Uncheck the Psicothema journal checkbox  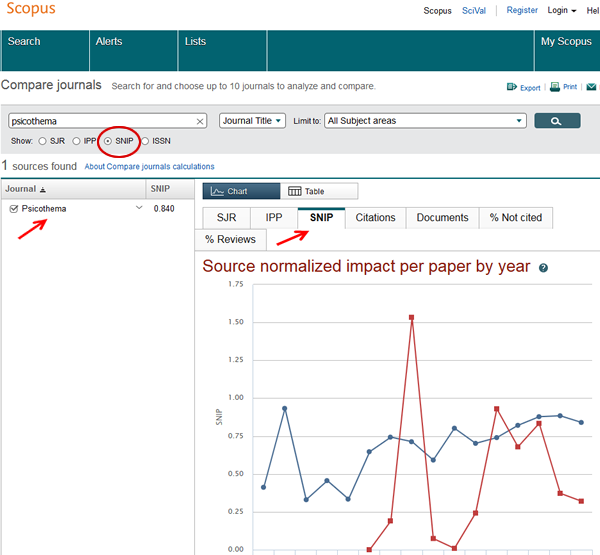(14, 208)
